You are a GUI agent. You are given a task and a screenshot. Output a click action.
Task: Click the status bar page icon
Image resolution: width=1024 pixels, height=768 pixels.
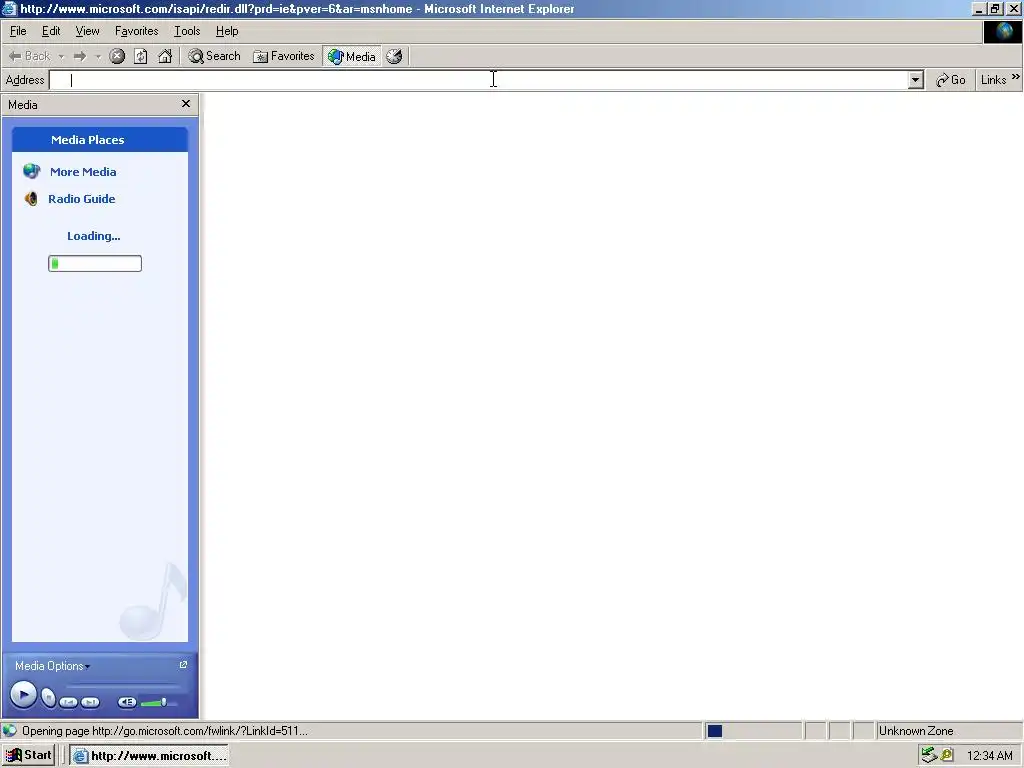10,731
